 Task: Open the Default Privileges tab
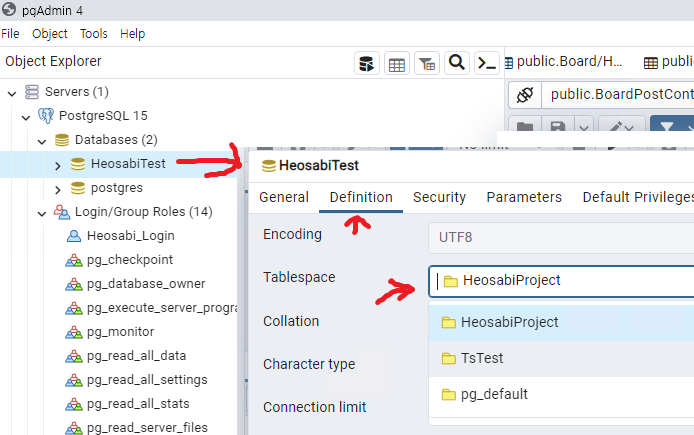click(x=637, y=197)
